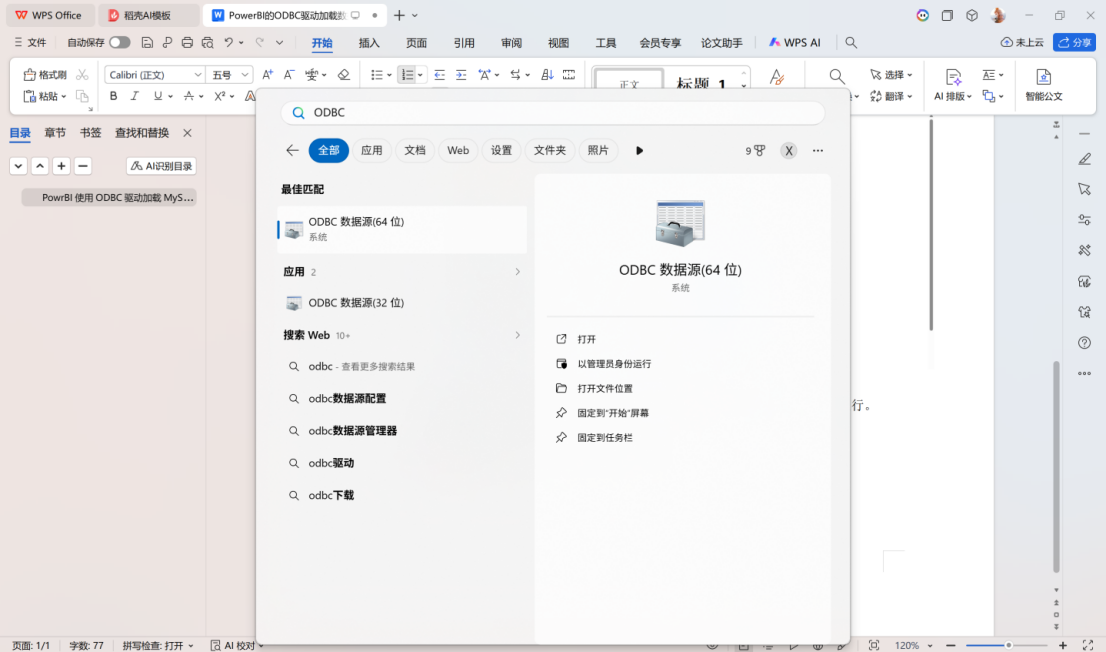Click the Save icon in quick toolbar
This screenshot has height=652, width=1106.
pyautogui.click(x=147, y=42)
